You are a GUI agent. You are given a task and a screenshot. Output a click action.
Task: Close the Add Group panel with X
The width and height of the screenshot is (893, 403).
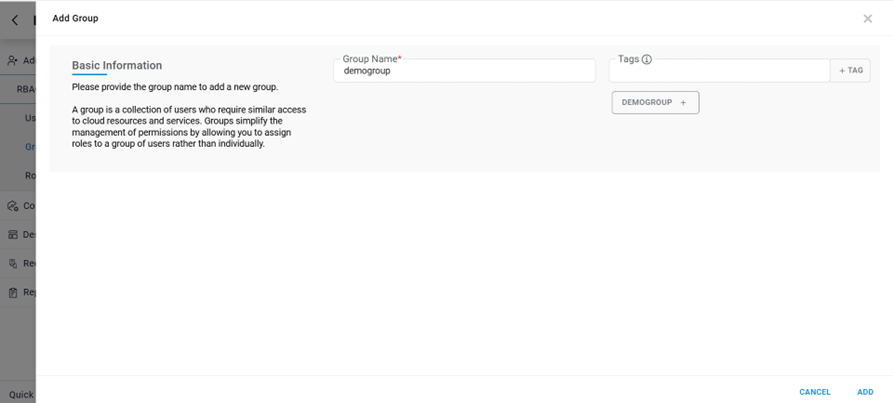click(x=867, y=19)
